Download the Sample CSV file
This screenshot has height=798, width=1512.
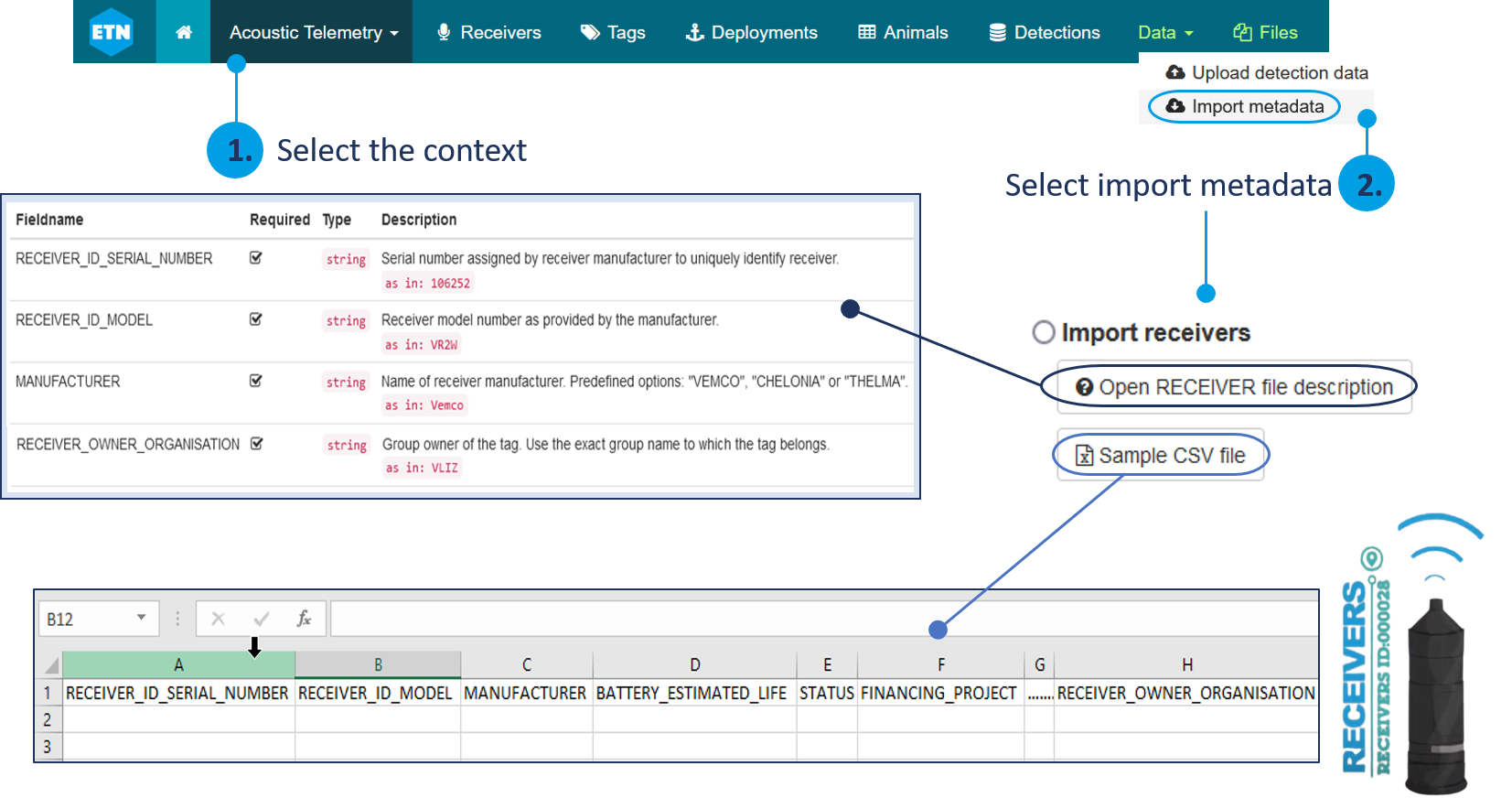(1160, 456)
